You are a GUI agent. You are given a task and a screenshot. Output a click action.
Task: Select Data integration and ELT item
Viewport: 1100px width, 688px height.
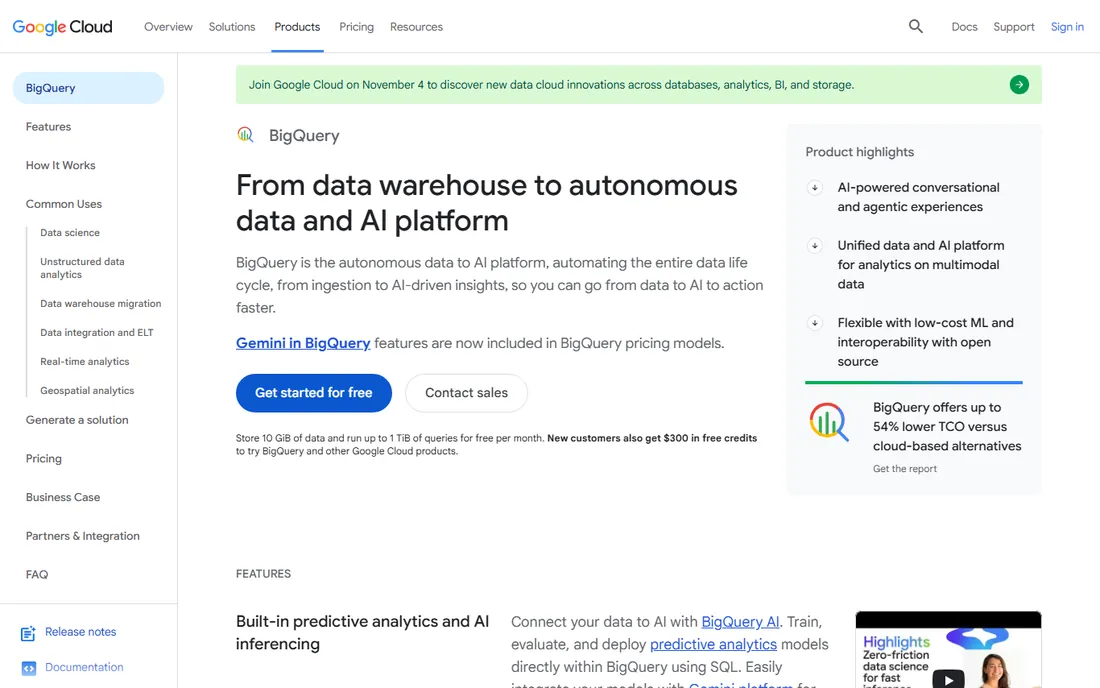(x=97, y=332)
